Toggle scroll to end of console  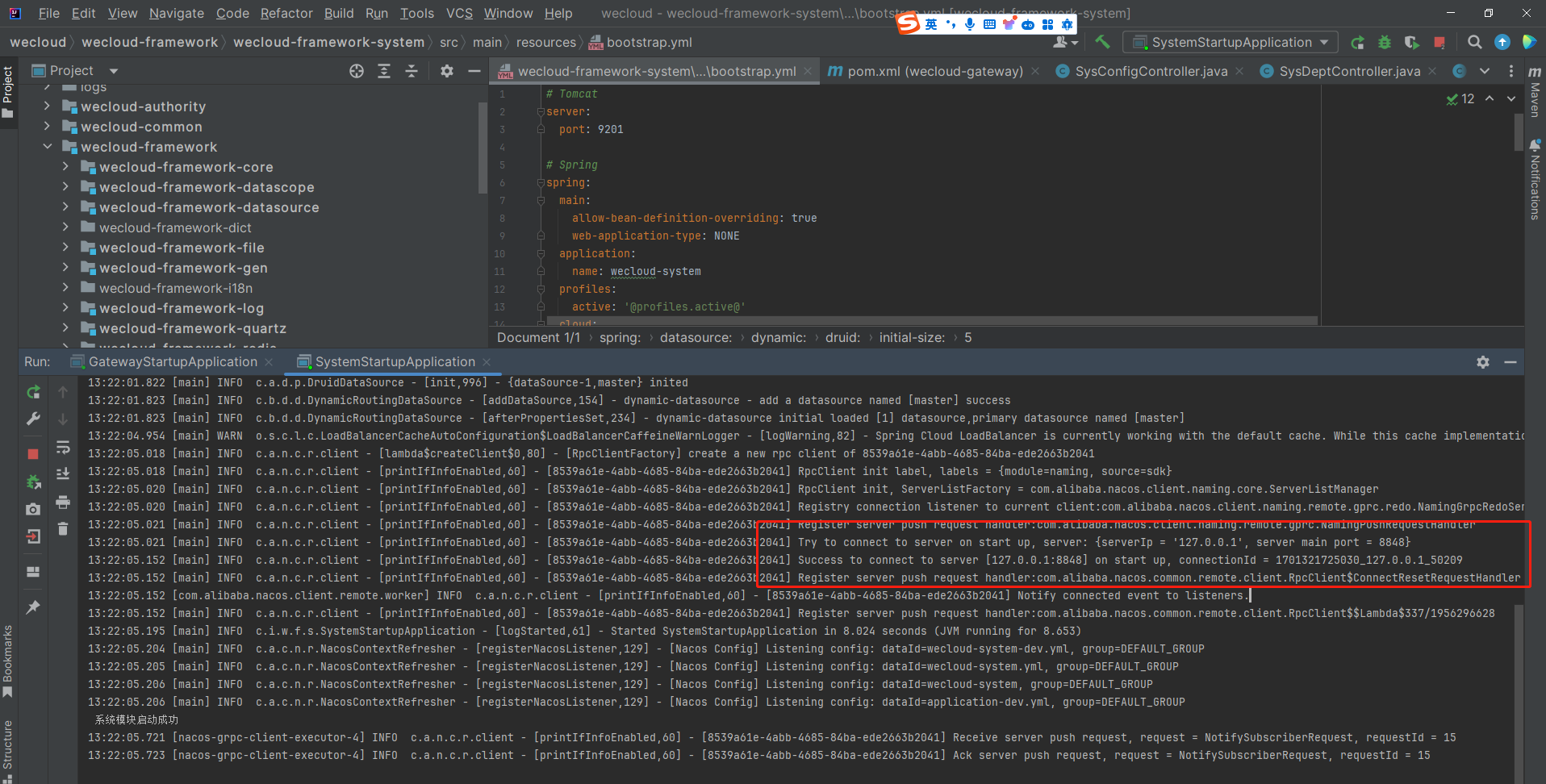63,474
